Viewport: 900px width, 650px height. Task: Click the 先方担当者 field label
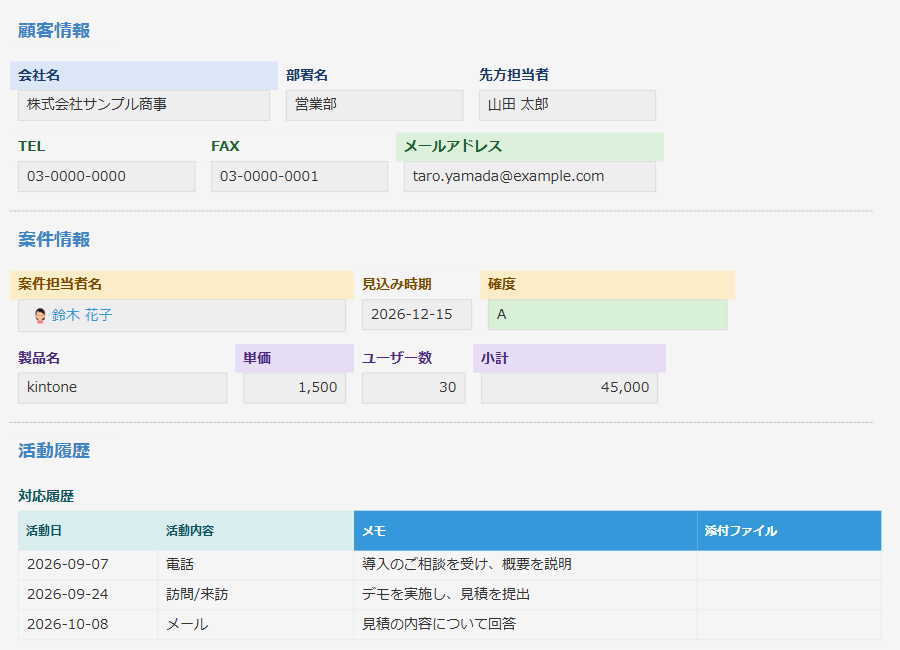coord(514,75)
